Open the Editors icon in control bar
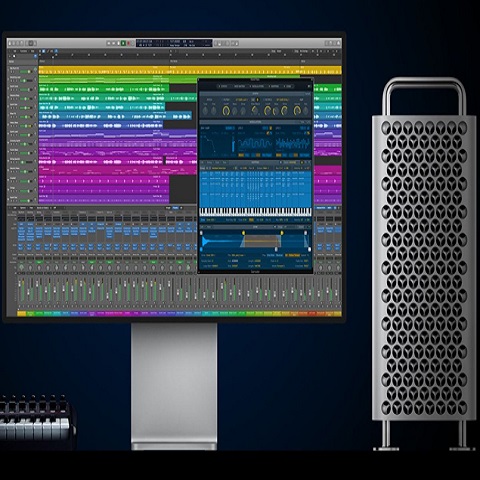Image resolution: width=480 pixels, height=480 pixels. click(35, 43)
